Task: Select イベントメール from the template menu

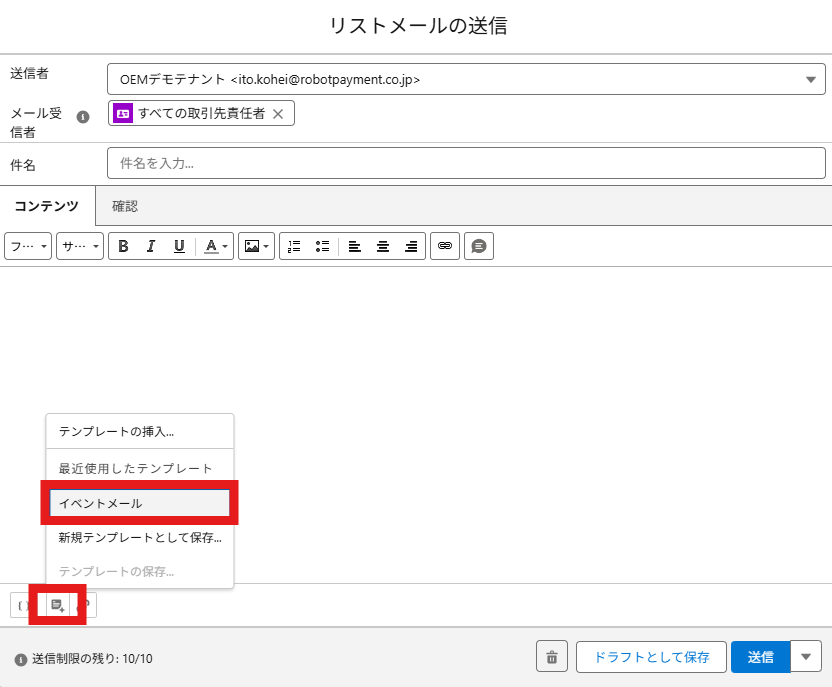Action: click(139, 503)
